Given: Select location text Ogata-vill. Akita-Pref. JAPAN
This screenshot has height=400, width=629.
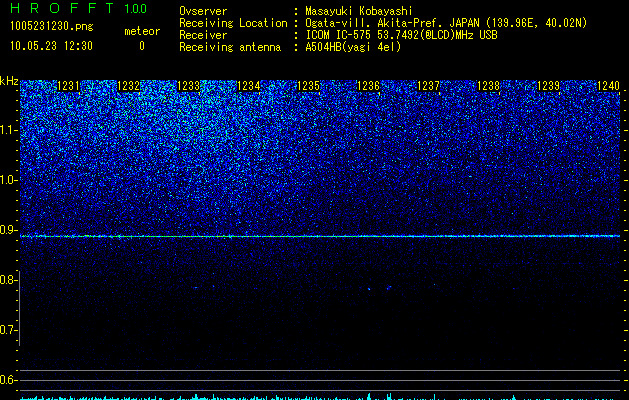Looking at the screenshot, I should coord(392,23).
